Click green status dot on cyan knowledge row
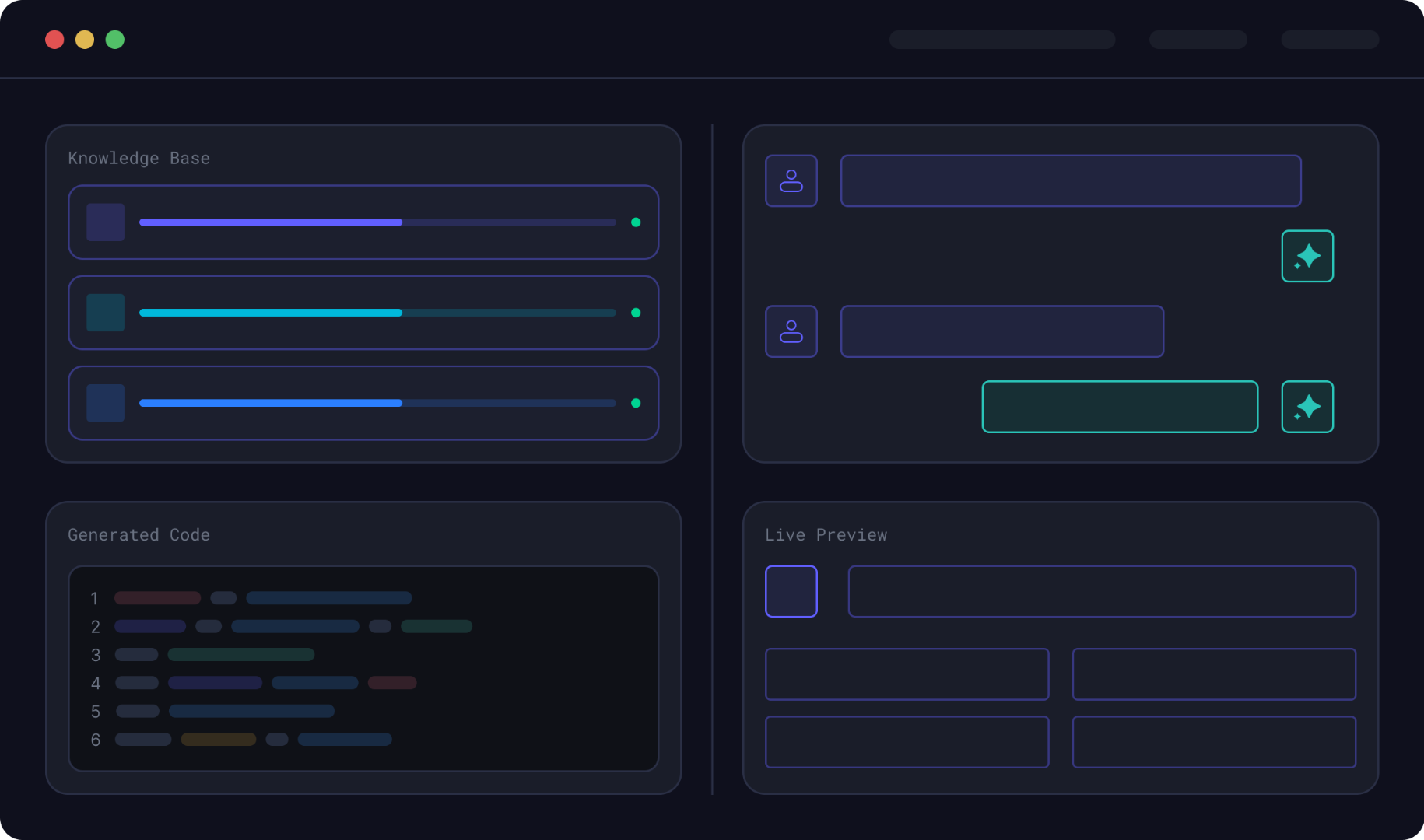This screenshot has height=840, width=1424. coord(636,313)
